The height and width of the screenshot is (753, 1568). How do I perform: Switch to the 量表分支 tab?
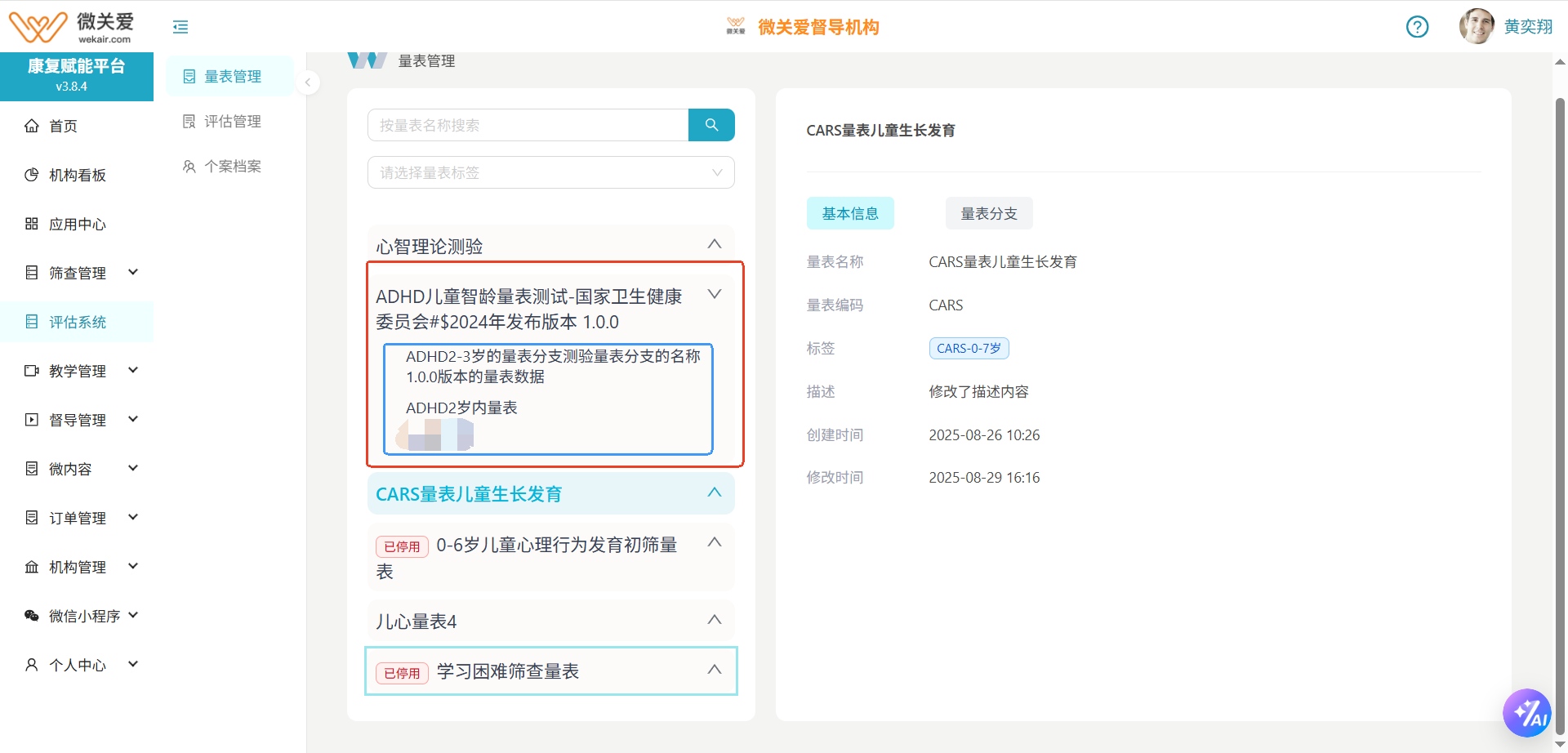(988, 213)
